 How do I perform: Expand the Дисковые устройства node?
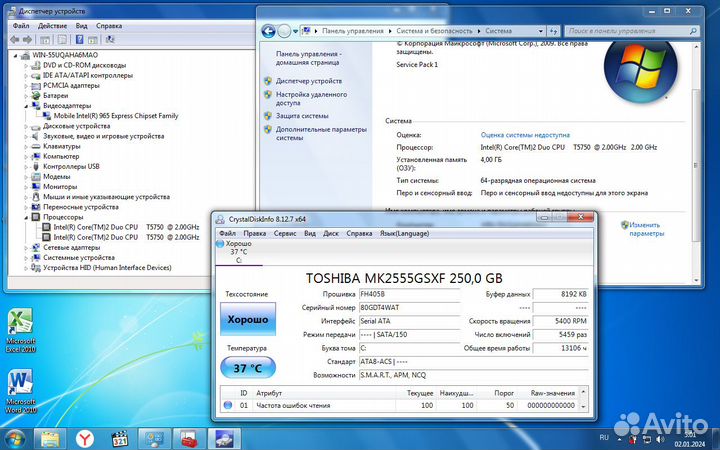click(x=26, y=126)
